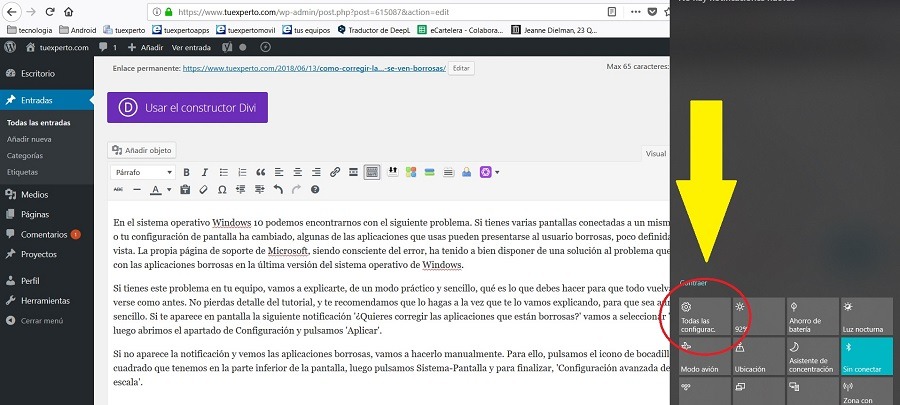The height and width of the screenshot is (405, 900).
Task: Click tuexperto.com site name in admin bar
Action: point(57,48)
